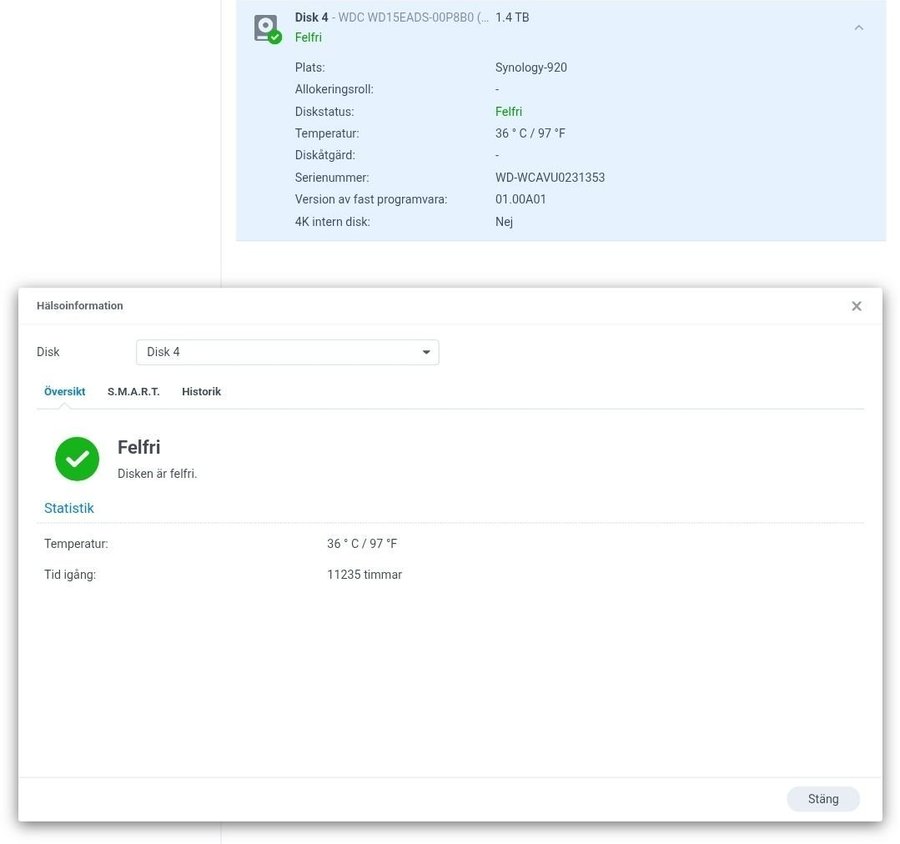Click the Statistik section heading
The width and height of the screenshot is (900, 844).
(x=69, y=508)
